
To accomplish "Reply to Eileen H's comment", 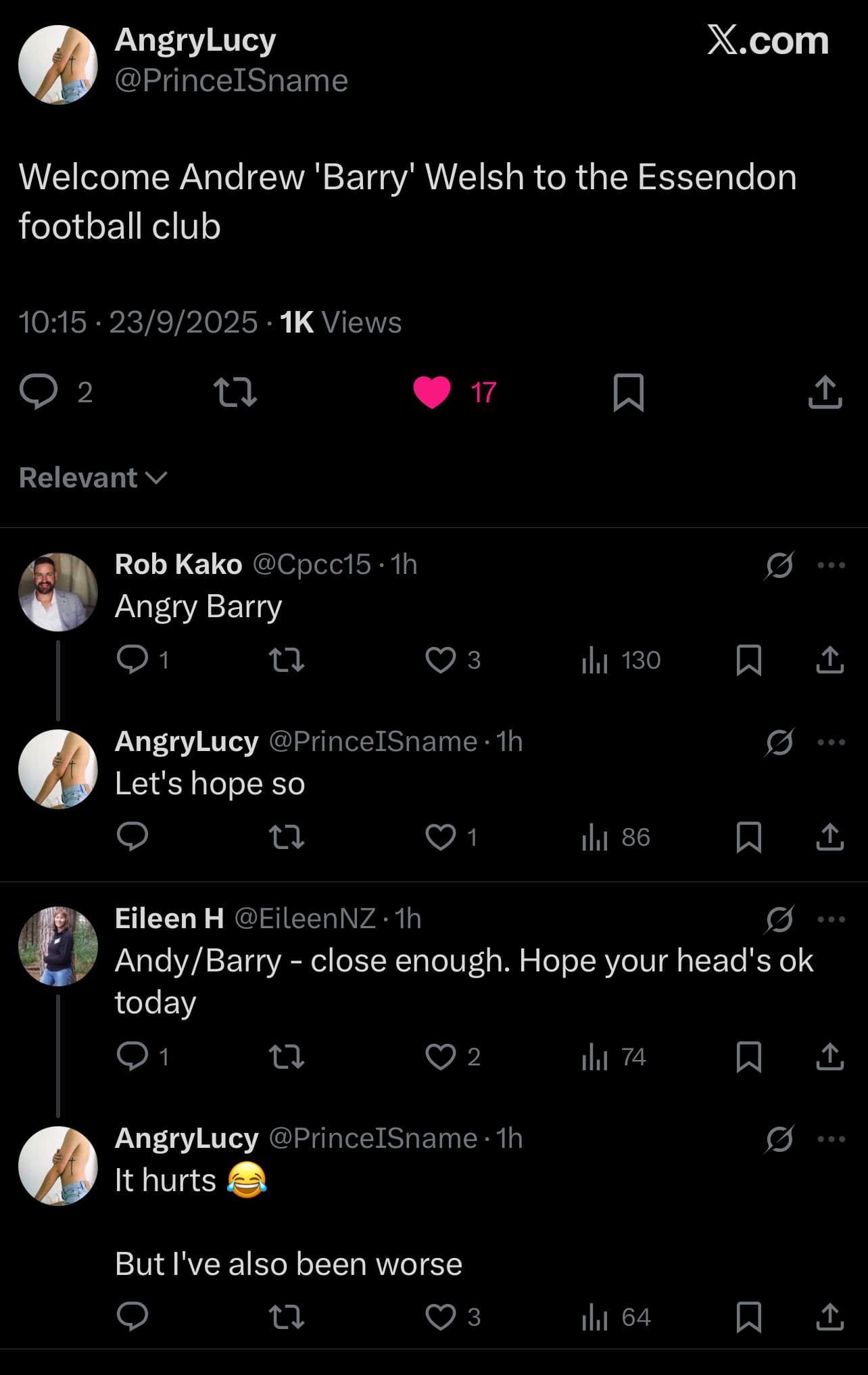I will (x=132, y=1056).
